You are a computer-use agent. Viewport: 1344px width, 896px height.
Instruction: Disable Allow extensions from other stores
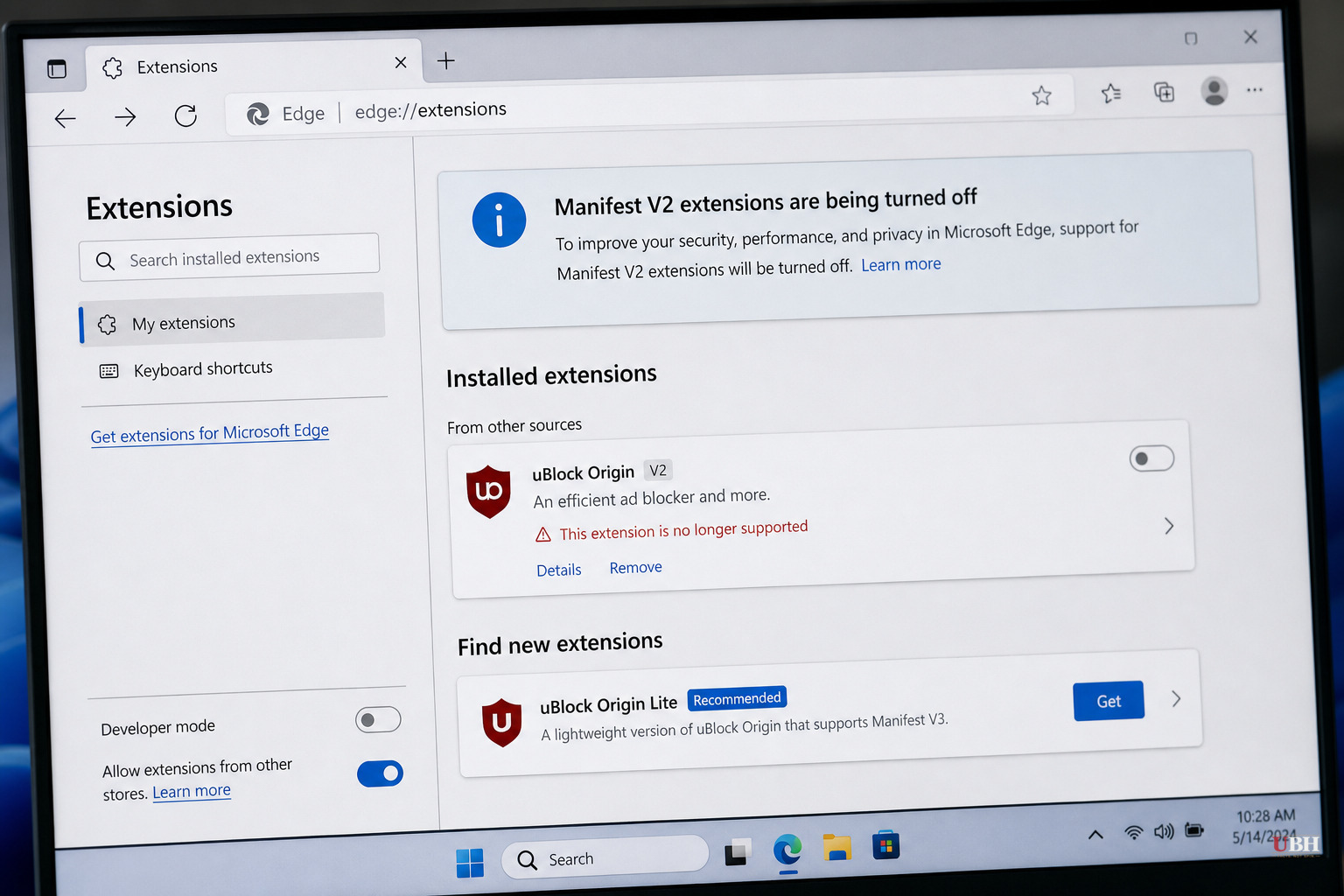pyautogui.click(x=380, y=773)
